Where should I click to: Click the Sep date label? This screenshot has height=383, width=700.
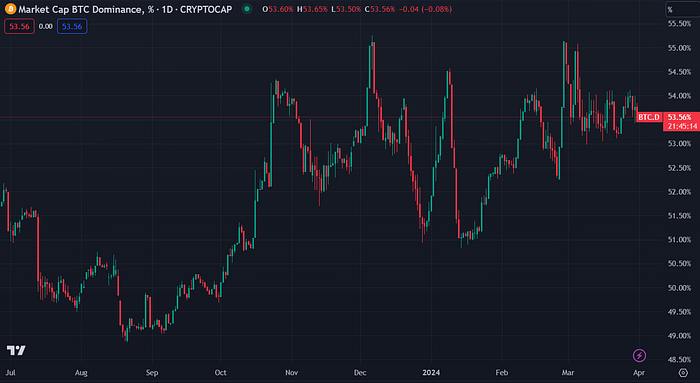pyautogui.click(x=152, y=372)
